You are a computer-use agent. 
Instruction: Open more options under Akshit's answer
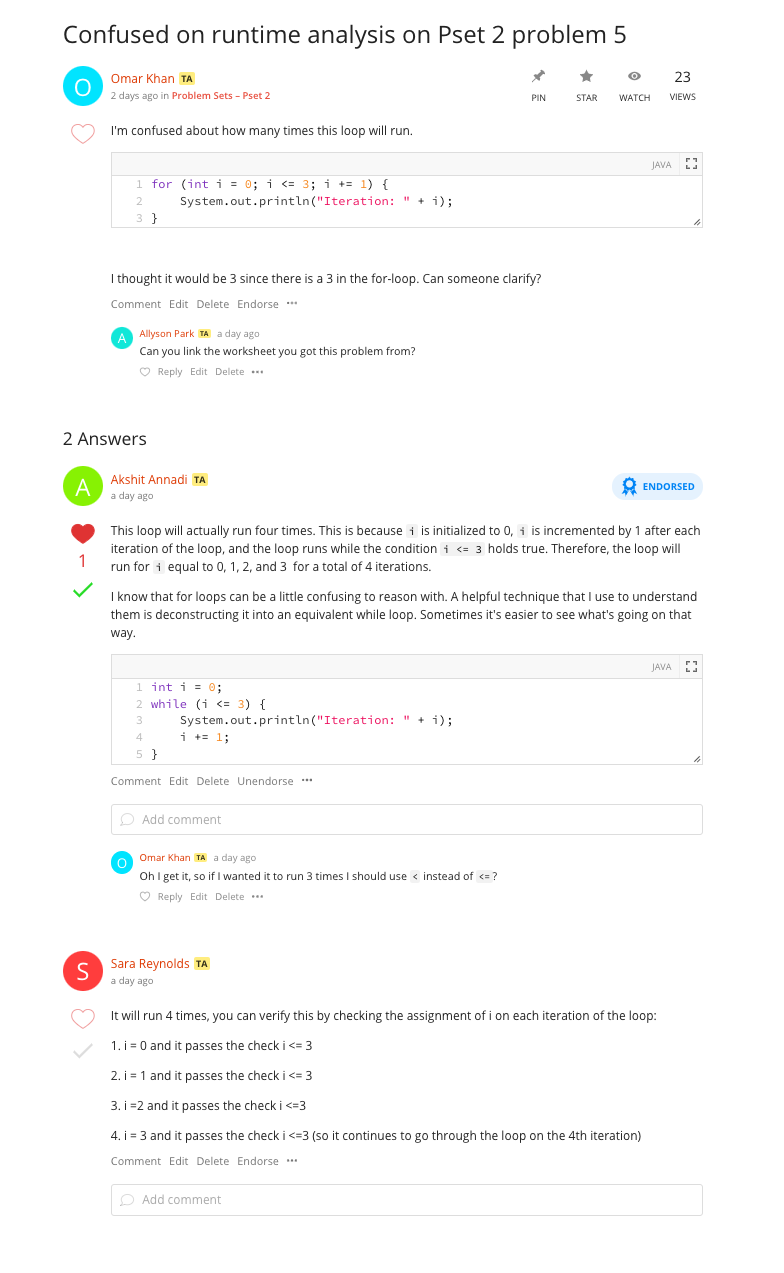(307, 781)
